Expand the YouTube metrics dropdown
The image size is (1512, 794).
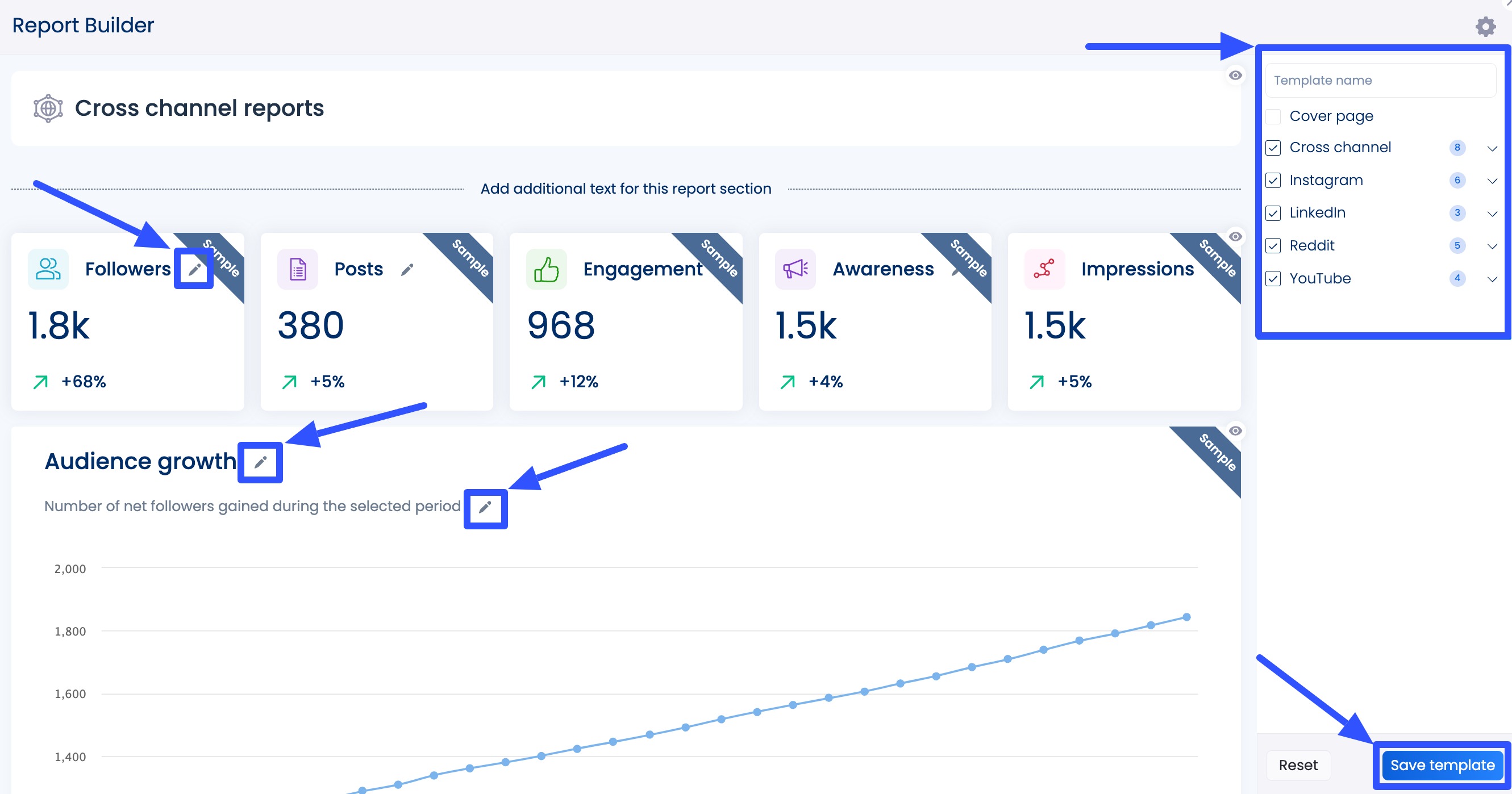pos(1493,279)
